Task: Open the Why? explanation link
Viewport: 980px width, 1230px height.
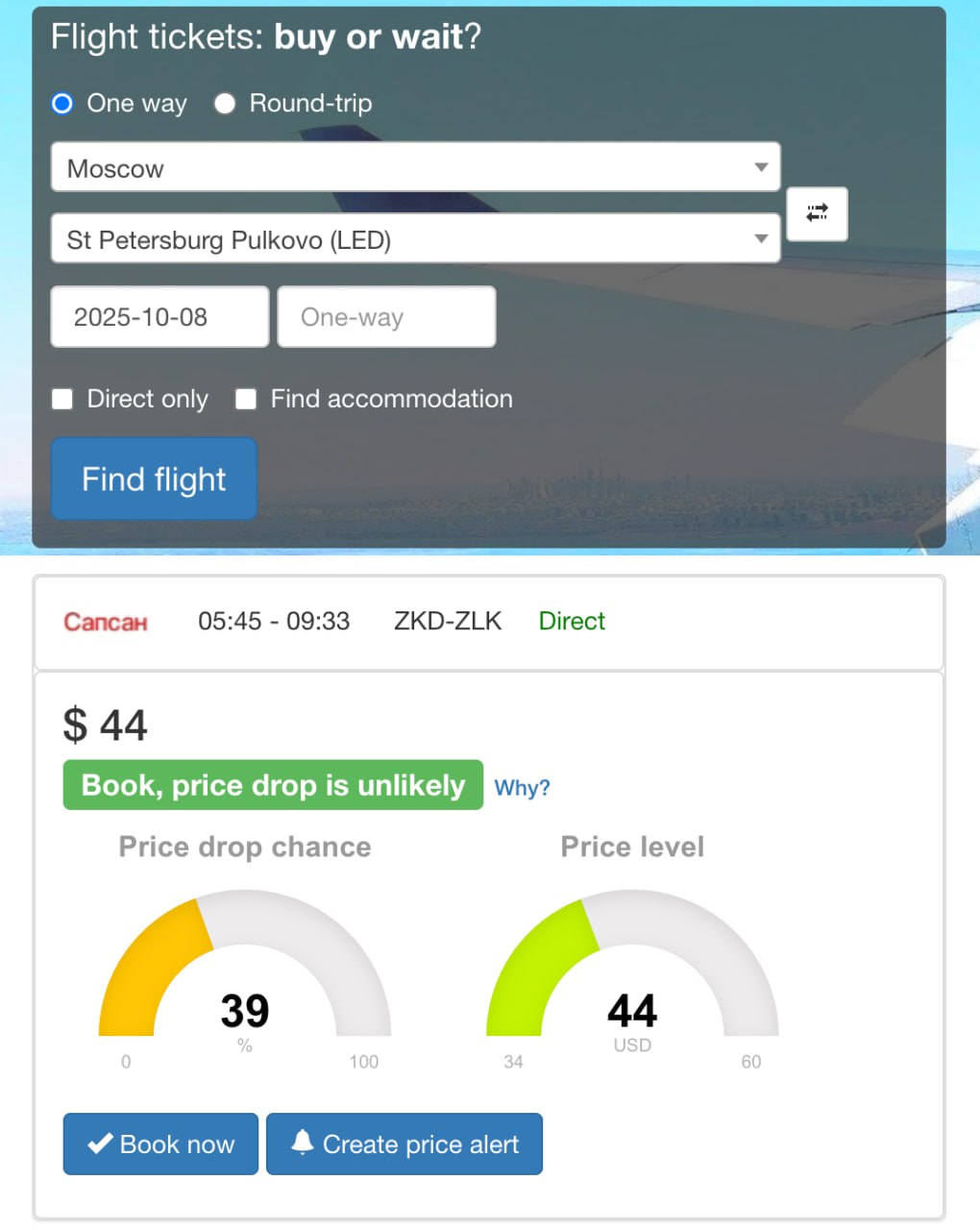Action: point(522,787)
